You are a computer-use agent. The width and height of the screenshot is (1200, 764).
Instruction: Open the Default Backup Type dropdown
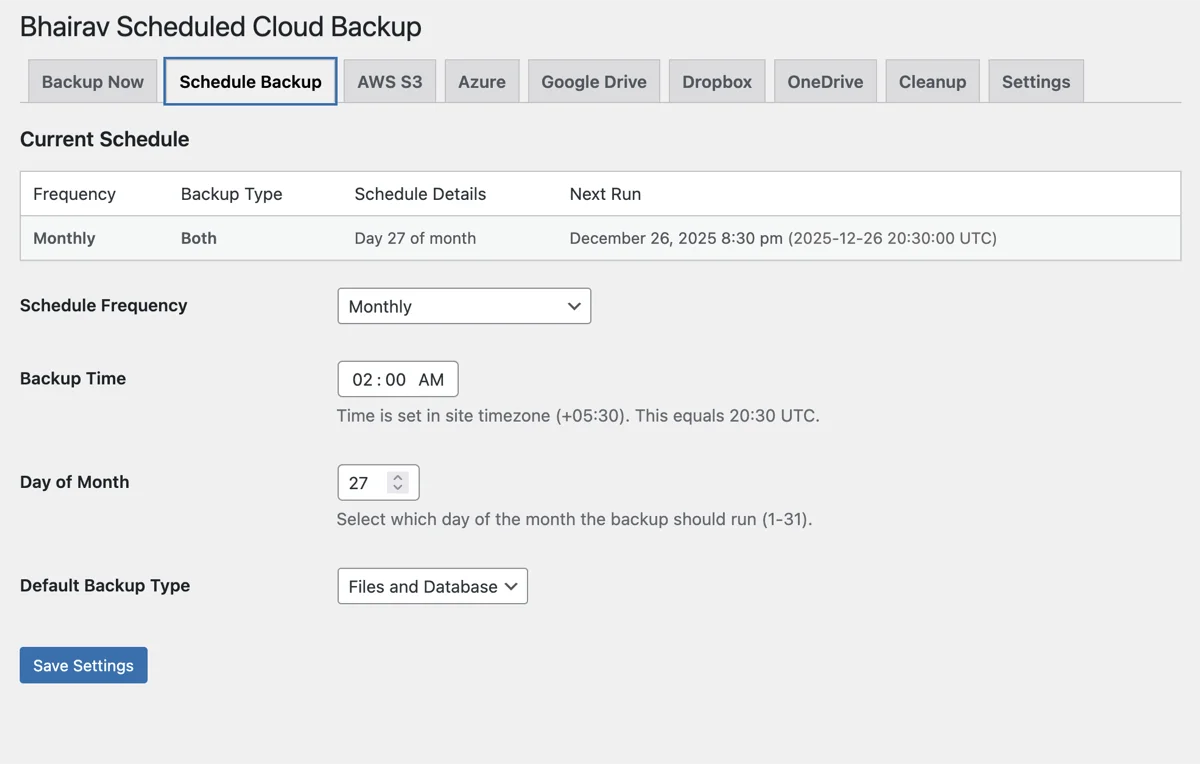click(x=432, y=586)
